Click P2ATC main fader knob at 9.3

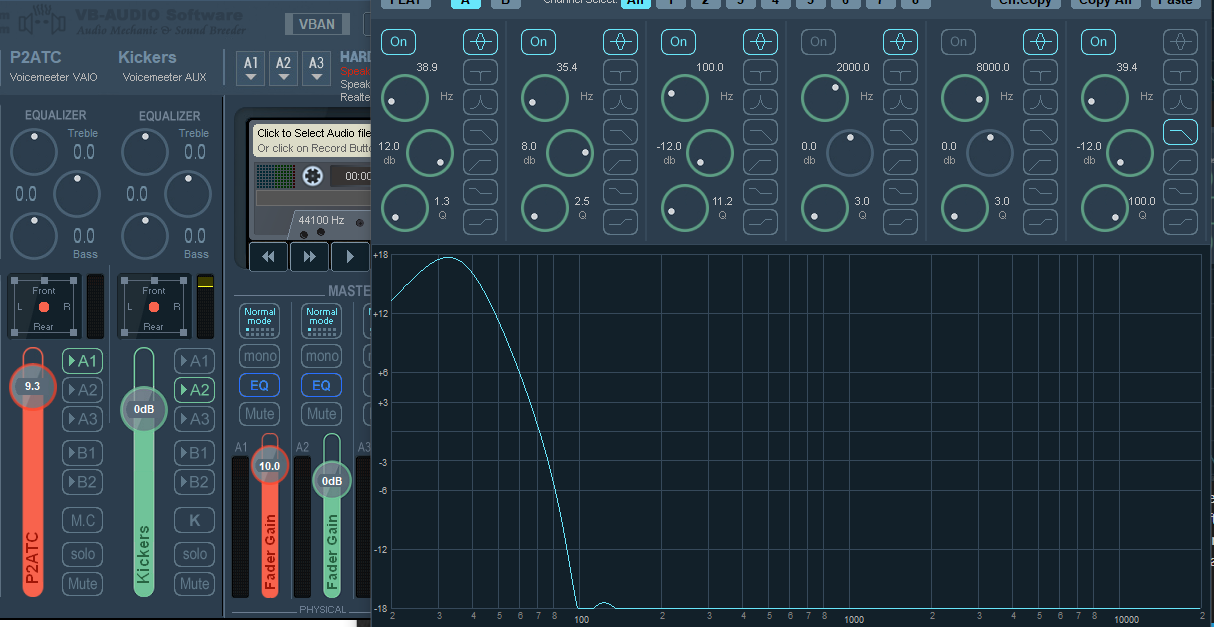tap(33, 386)
